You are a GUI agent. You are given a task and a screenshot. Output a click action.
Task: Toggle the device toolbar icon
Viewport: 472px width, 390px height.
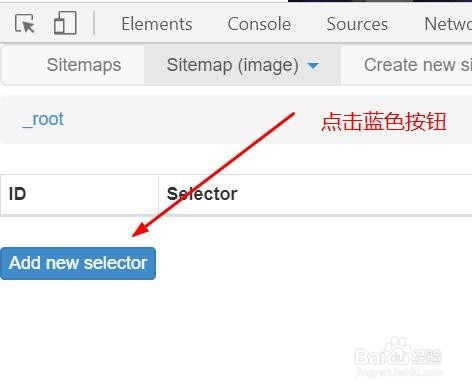(65, 23)
